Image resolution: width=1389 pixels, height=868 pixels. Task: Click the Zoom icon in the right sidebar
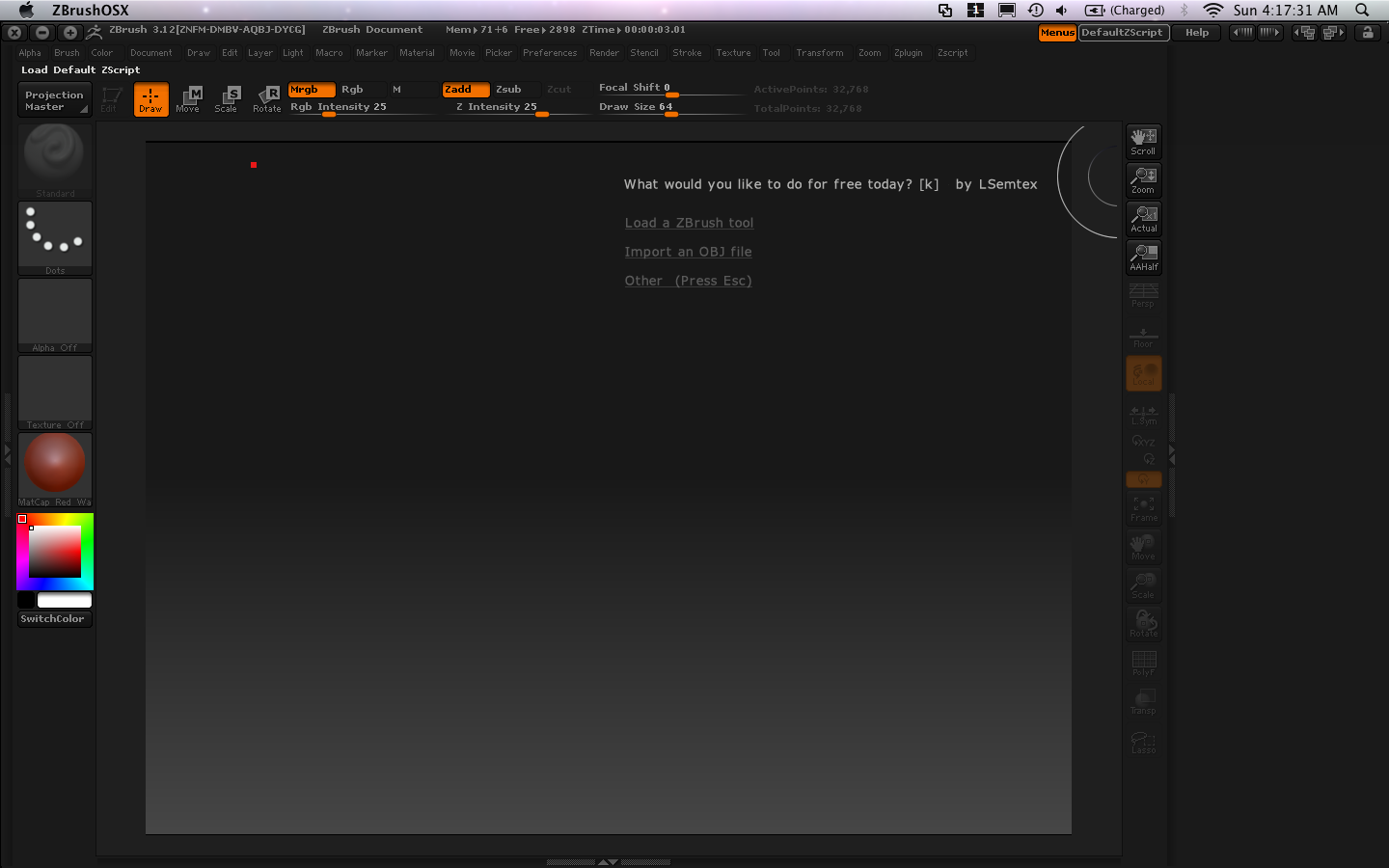pyautogui.click(x=1143, y=179)
